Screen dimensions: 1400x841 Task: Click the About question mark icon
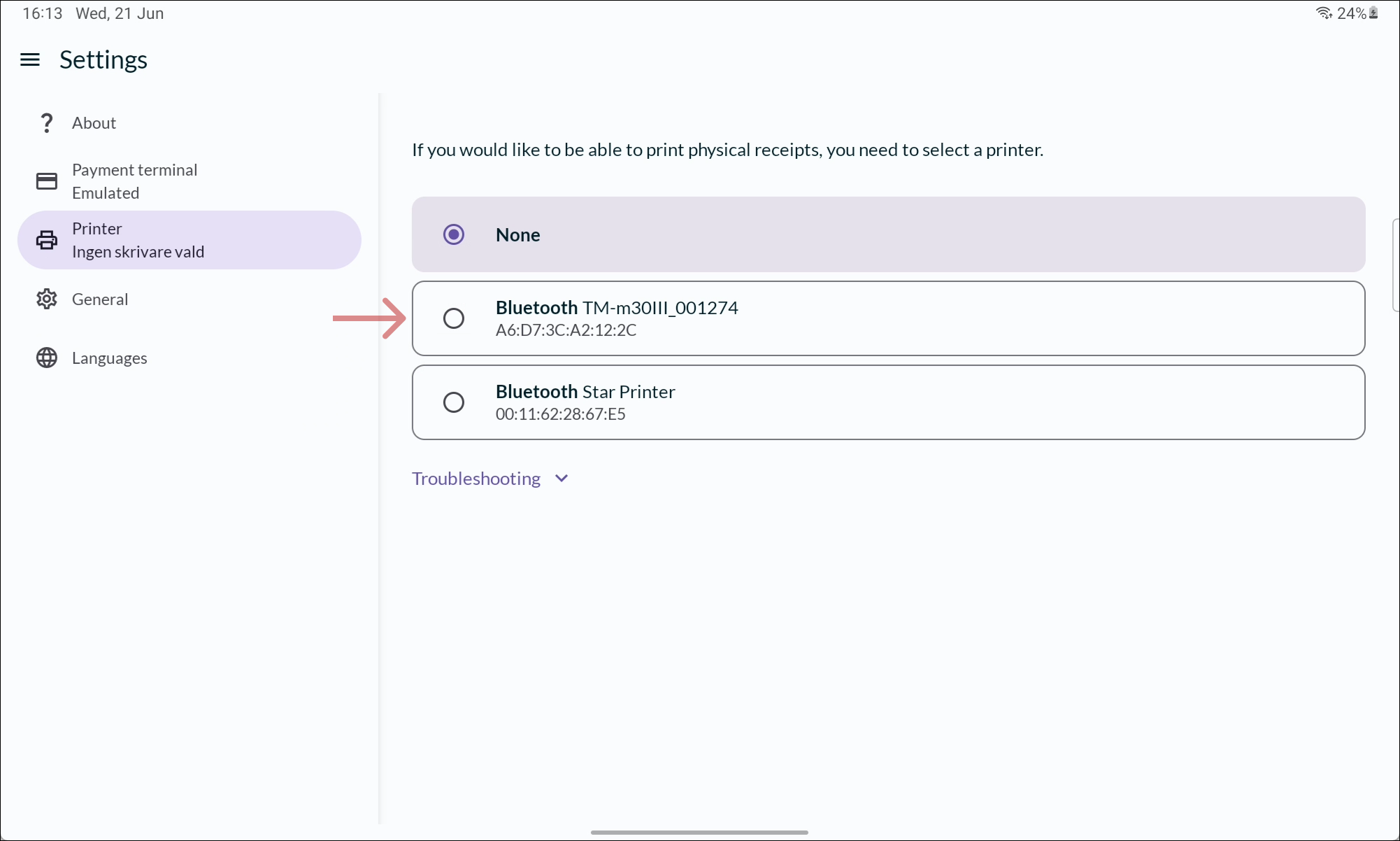coord(47,123)
